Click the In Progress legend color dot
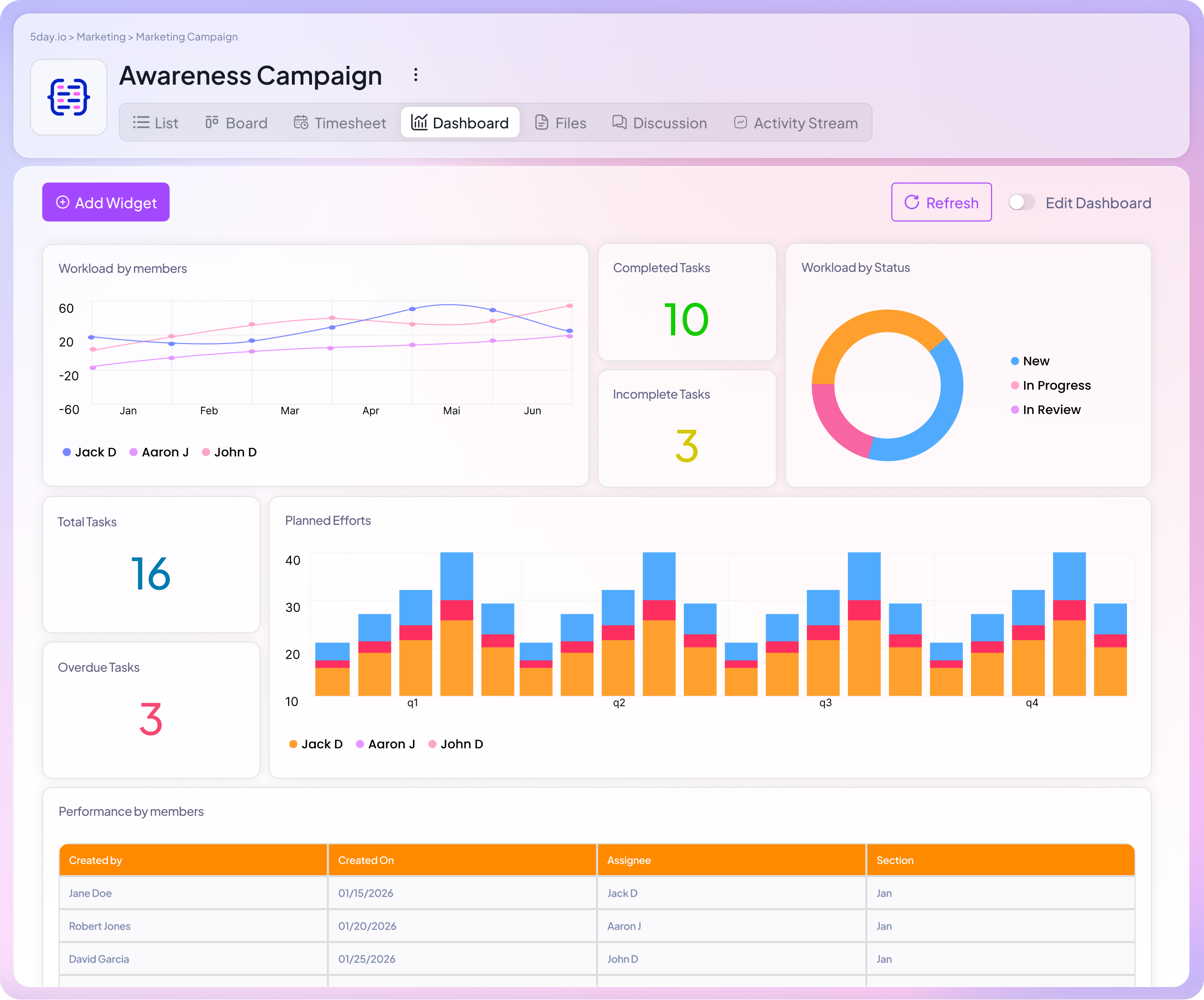Image resolution: width=1204 pixels, height=1000 pixels. (x=1015, y=385)
